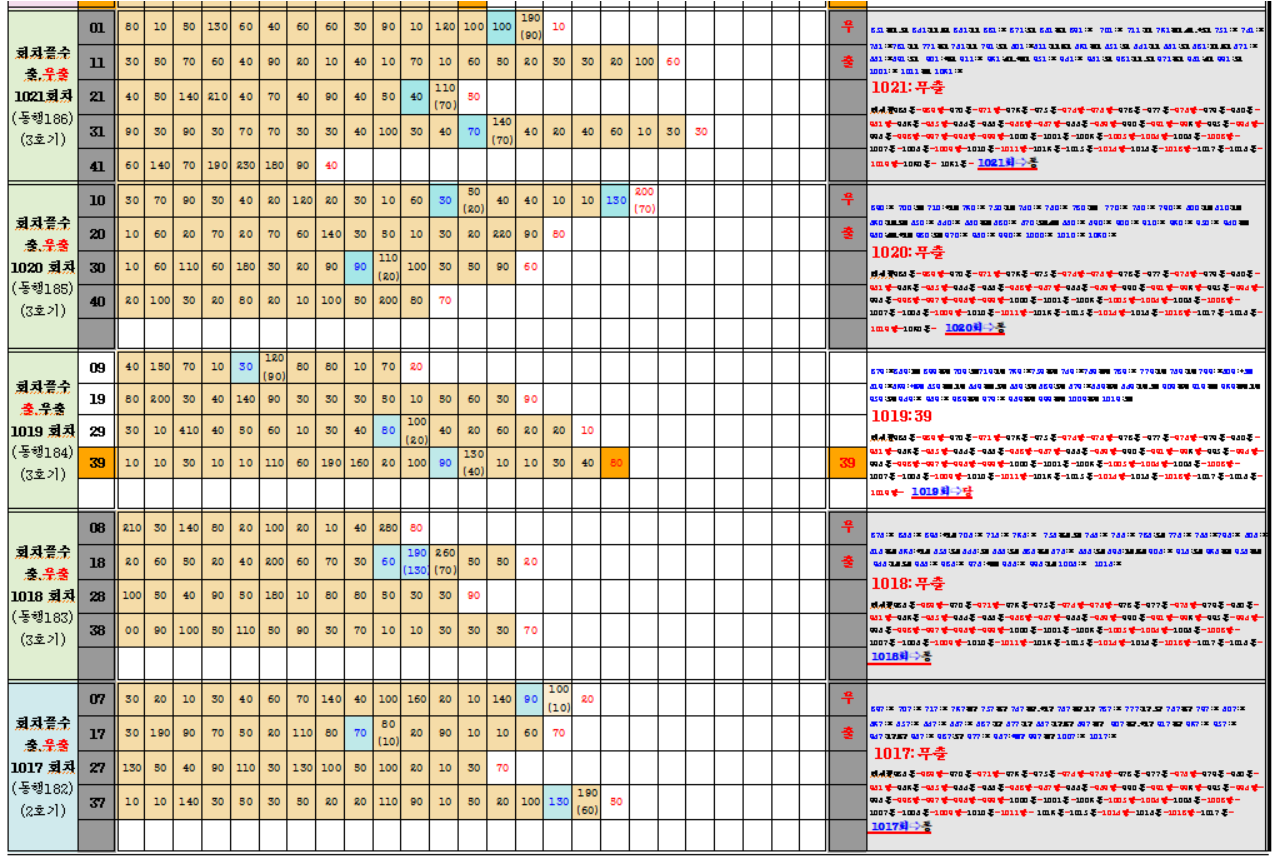Click the orange 80 cell in row 39

[615, 463]
